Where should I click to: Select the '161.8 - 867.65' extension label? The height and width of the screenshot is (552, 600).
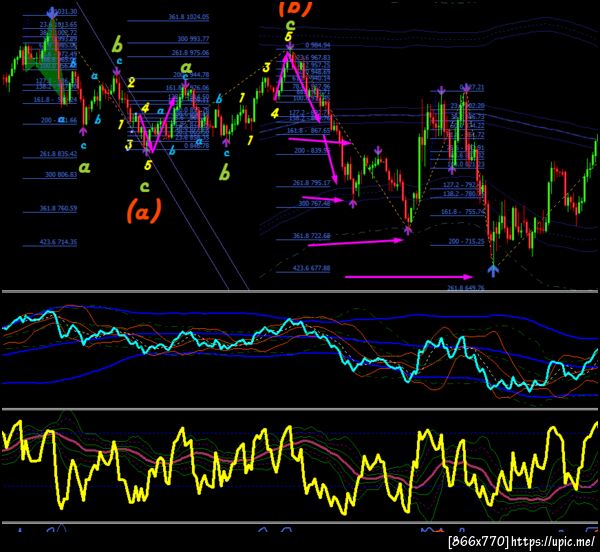click(308, 131)
